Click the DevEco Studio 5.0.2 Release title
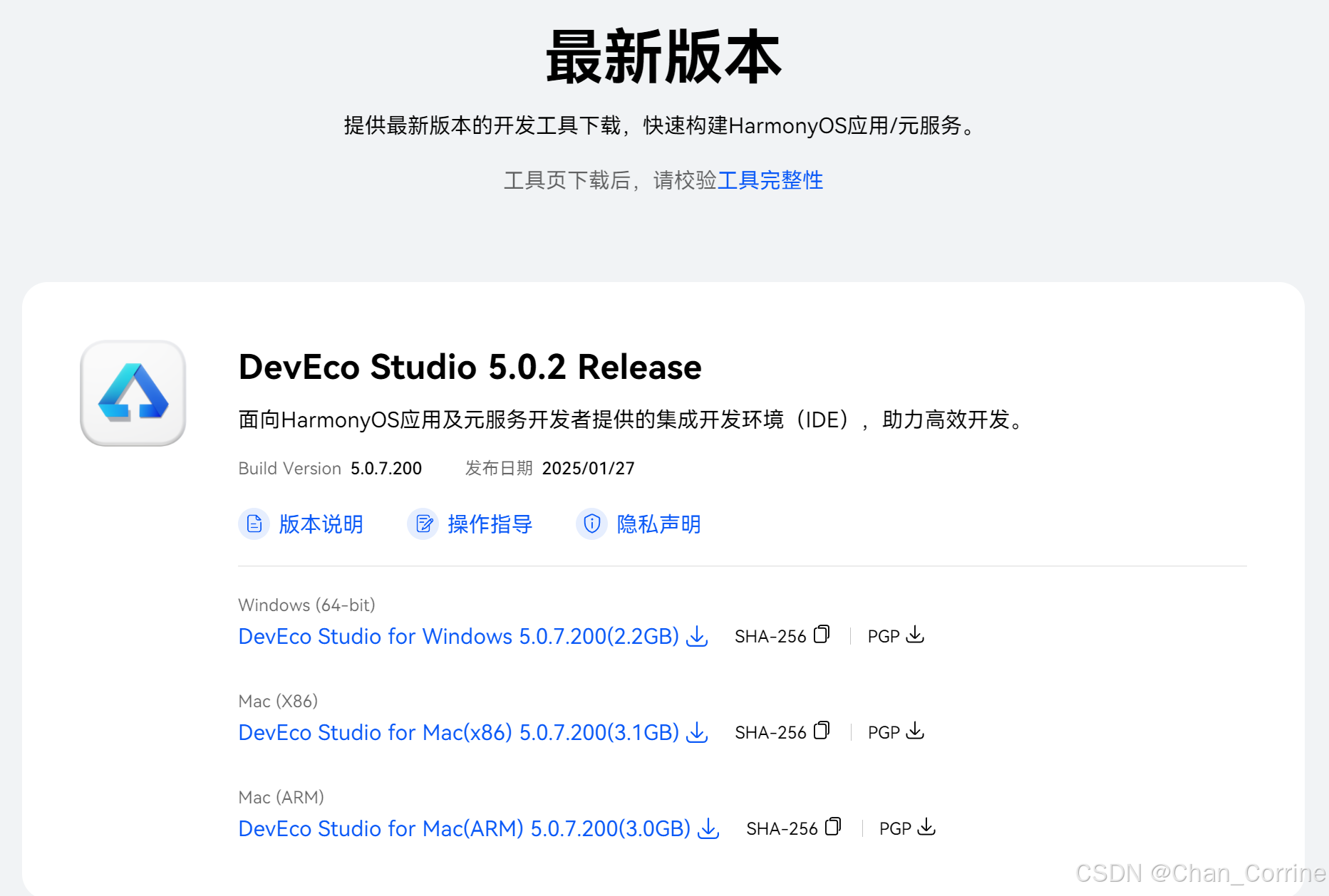1329x896 pixels. (470, 367)
